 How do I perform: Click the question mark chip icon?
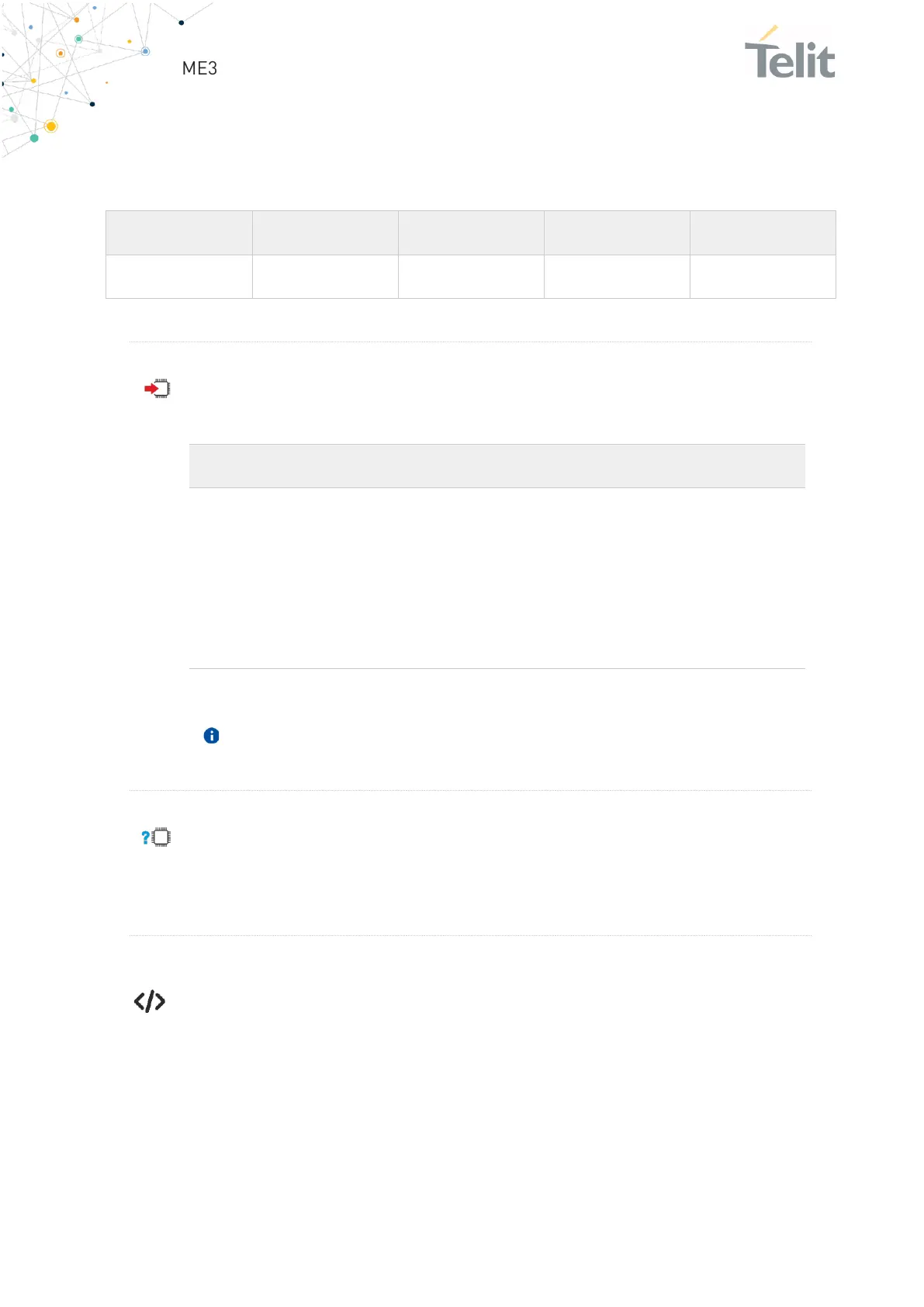(x=156, y=837)
